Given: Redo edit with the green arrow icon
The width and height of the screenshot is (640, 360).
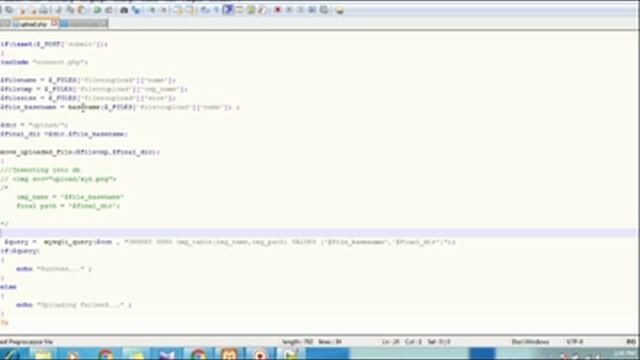Looking at the screenshot, I should click(x=109, y=10).
